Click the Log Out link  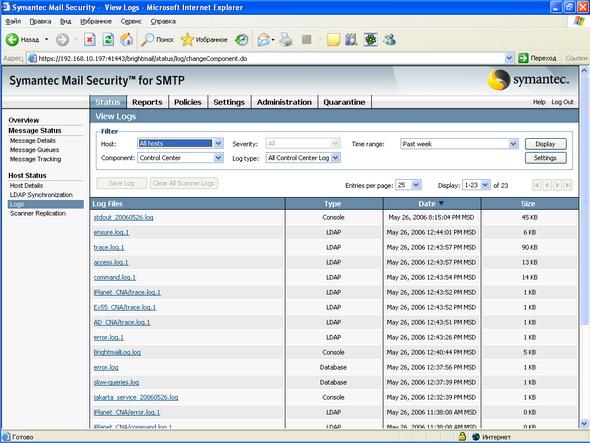[x=562, y=102]
